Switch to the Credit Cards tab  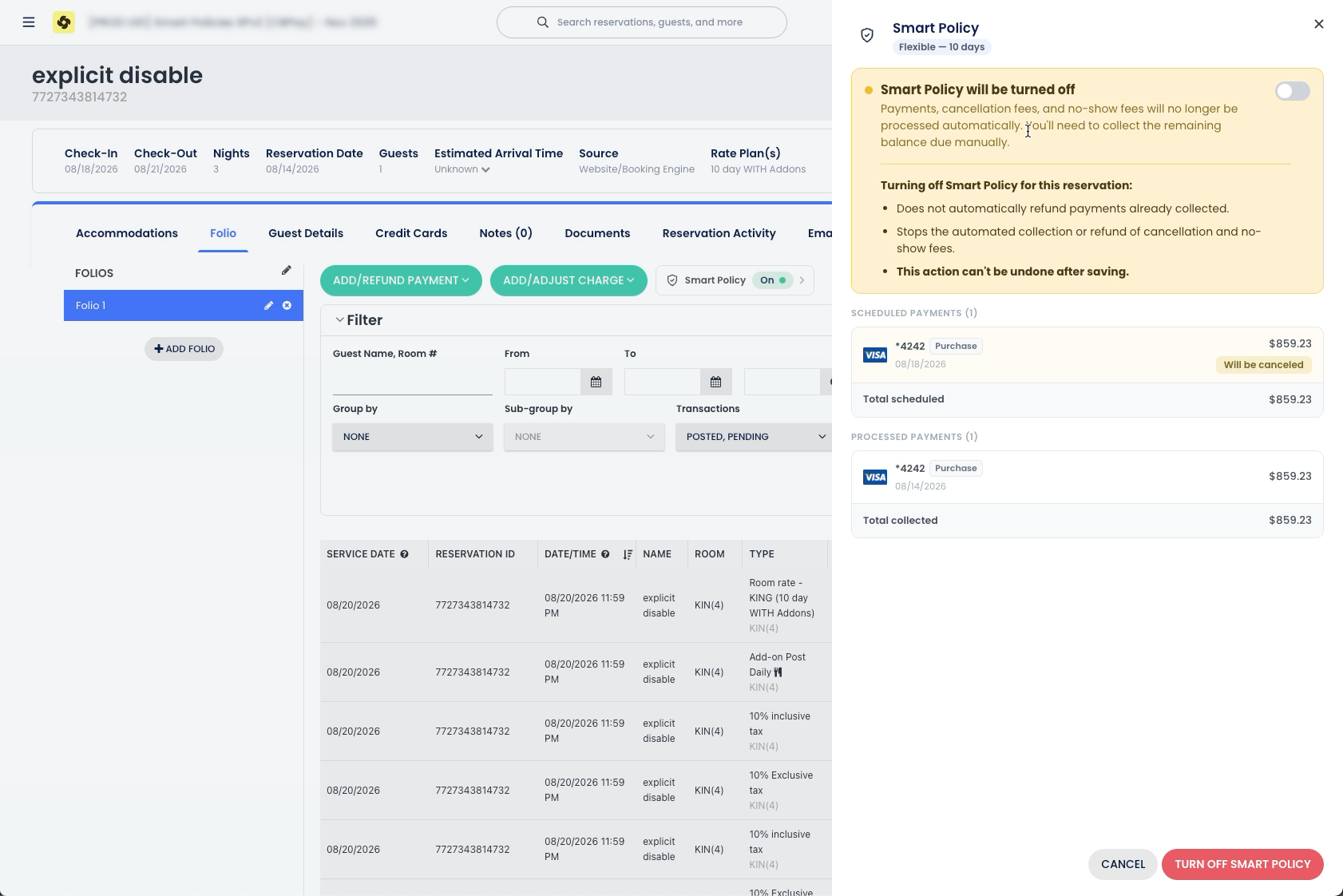click(x=411, y=233)
